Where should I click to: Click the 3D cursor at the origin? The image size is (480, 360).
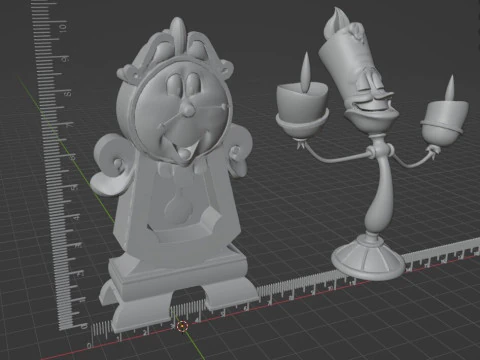tap(182, 327)
